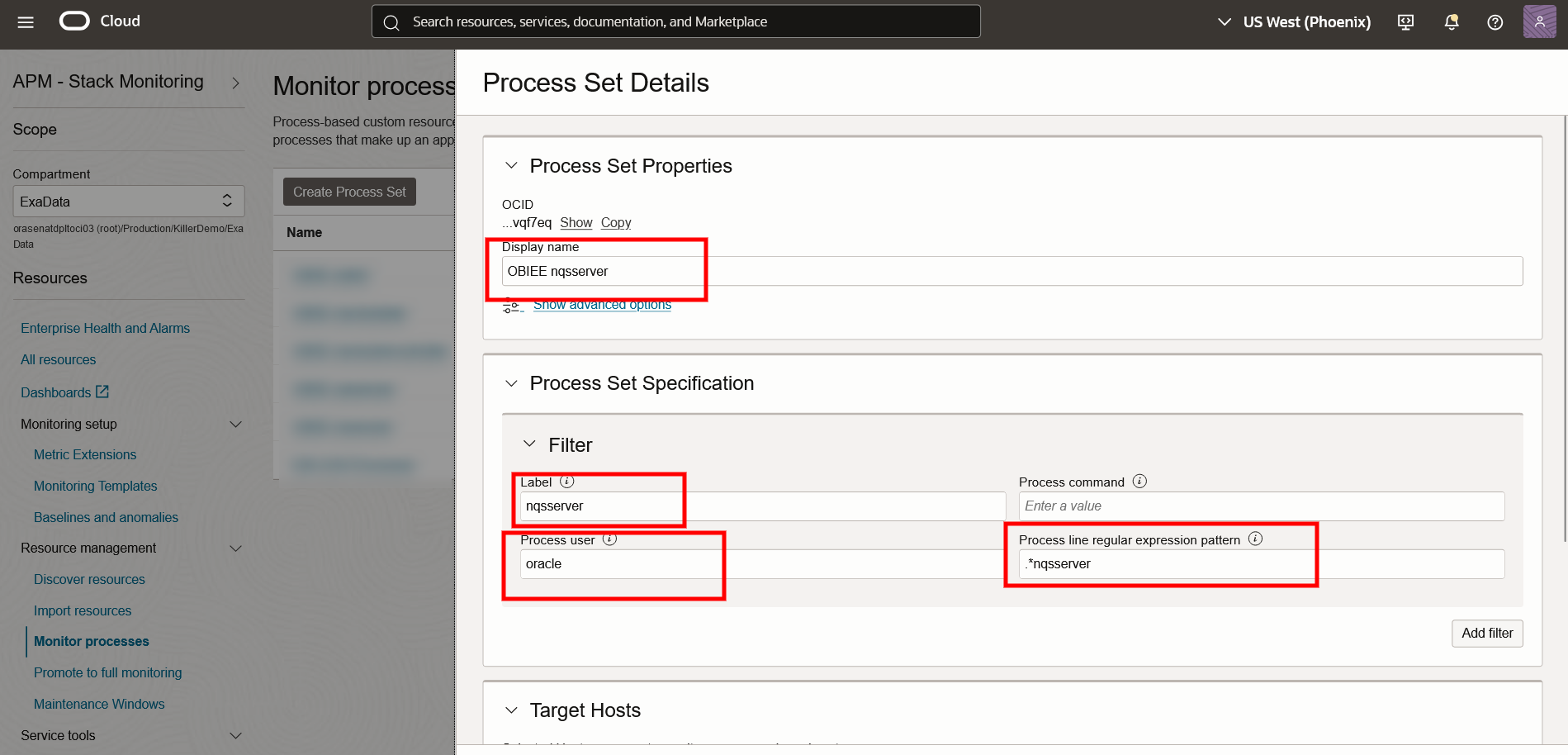Select Discover resources in the sidebar
Image resolution: width=1568 pixels, height=755 pixels.
coord(89,579)
